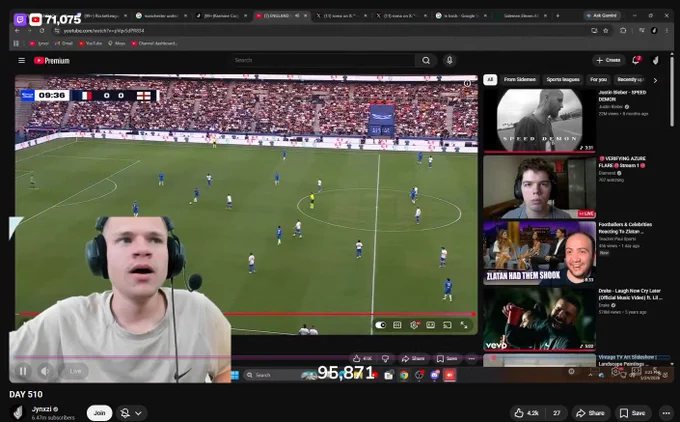Open Jynxzi channel avatar below DAY 510
The width and height of the screenshot is (680, 422).
tap(18, 412)
